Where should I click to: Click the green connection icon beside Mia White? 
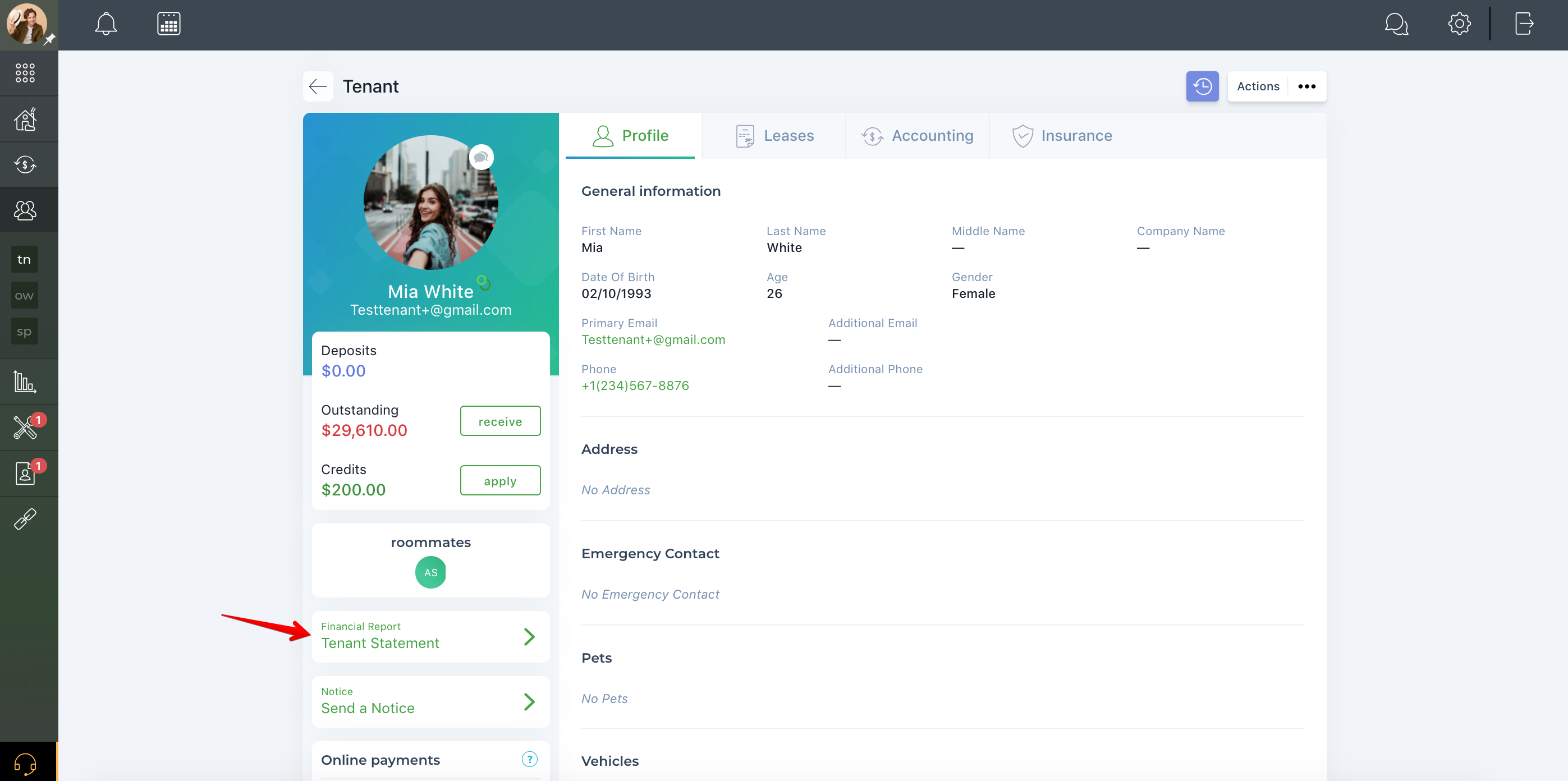(484, 282)
